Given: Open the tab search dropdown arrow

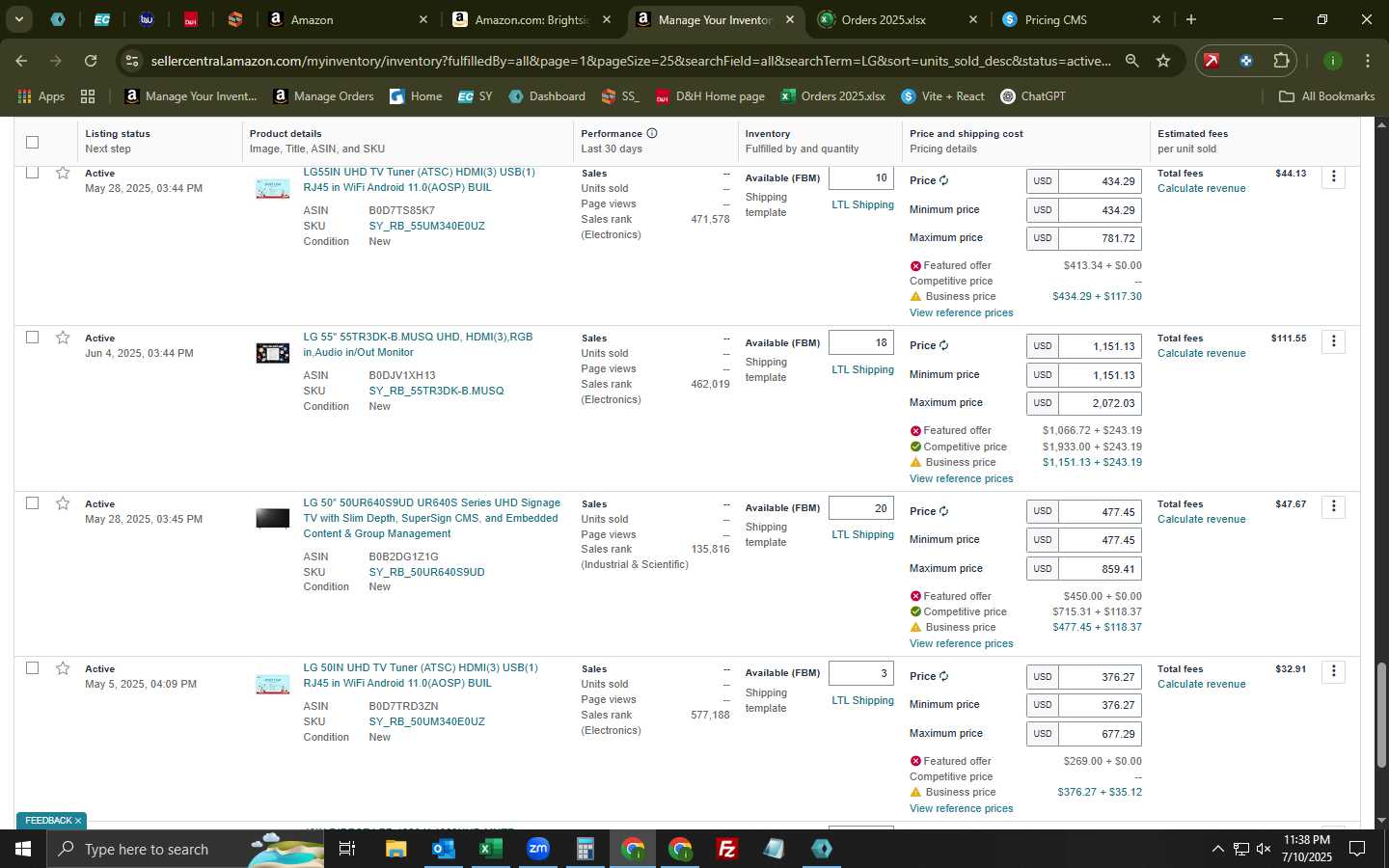Looking at the screenshot, I should click(x=18, y=19).
